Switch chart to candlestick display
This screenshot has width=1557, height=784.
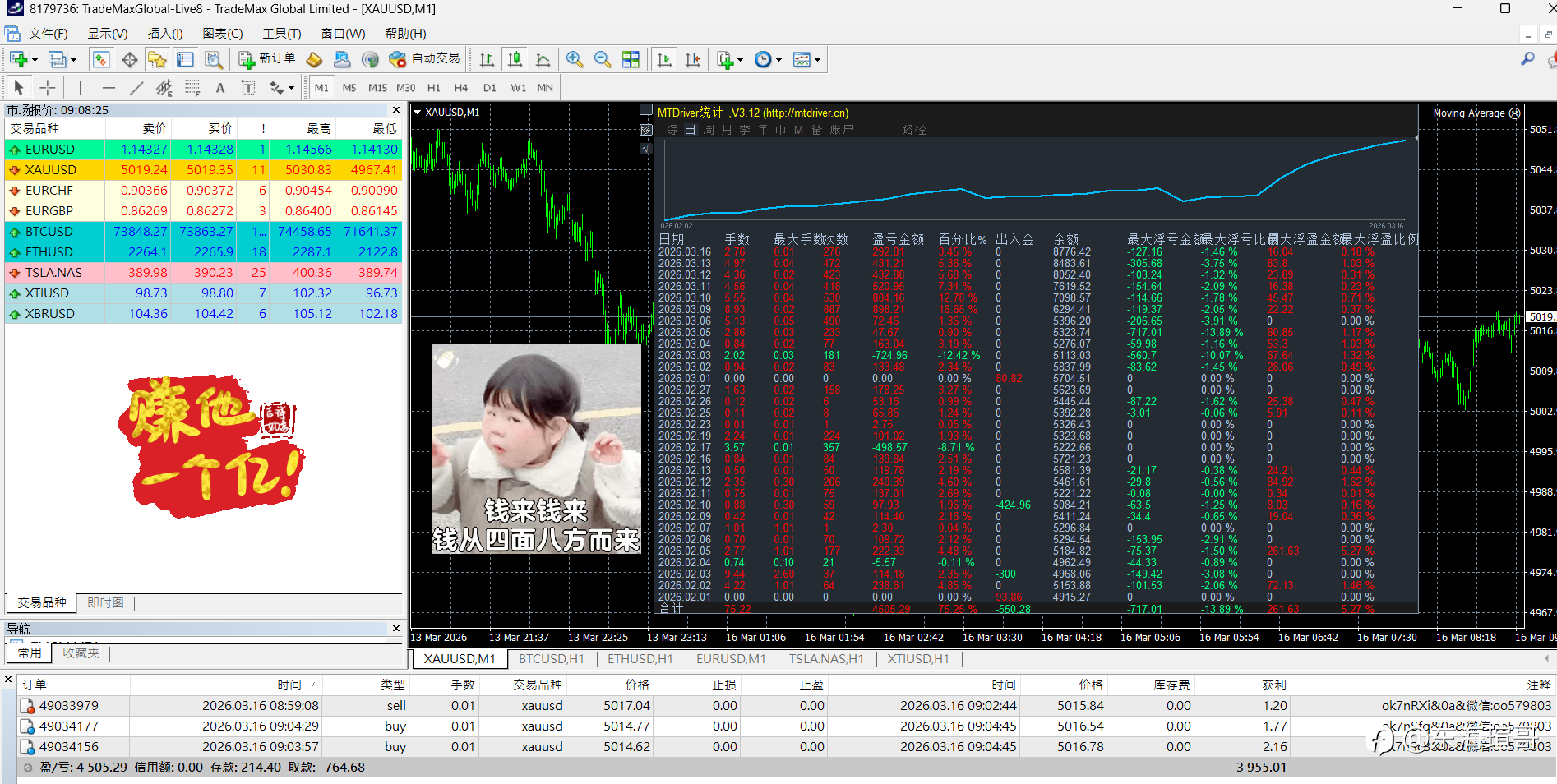click(515, 59)
